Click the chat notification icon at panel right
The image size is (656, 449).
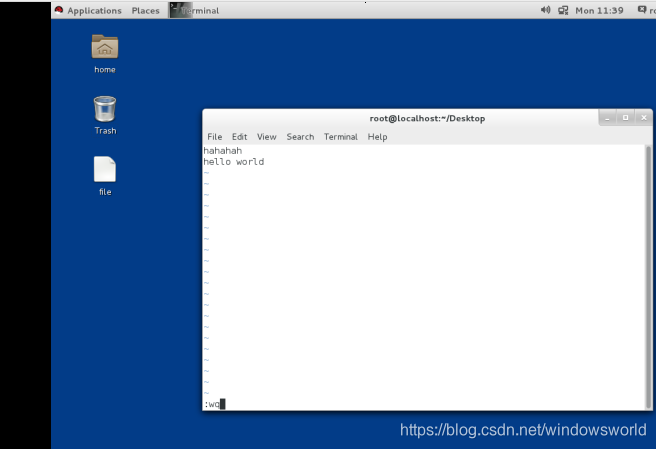tap(641, 10)
